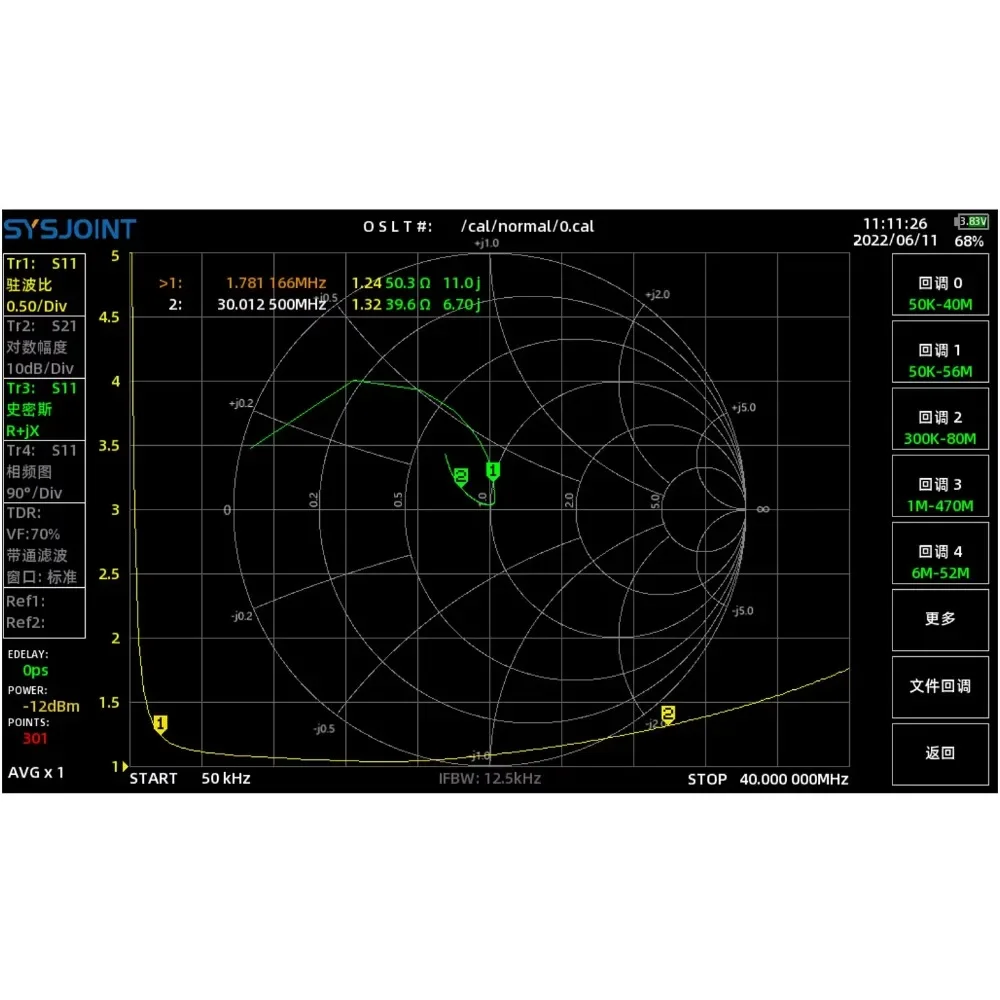Open the 更多 (More) menu button
The width and height of the screenshot is (1000, 1000).
(940, 620)
